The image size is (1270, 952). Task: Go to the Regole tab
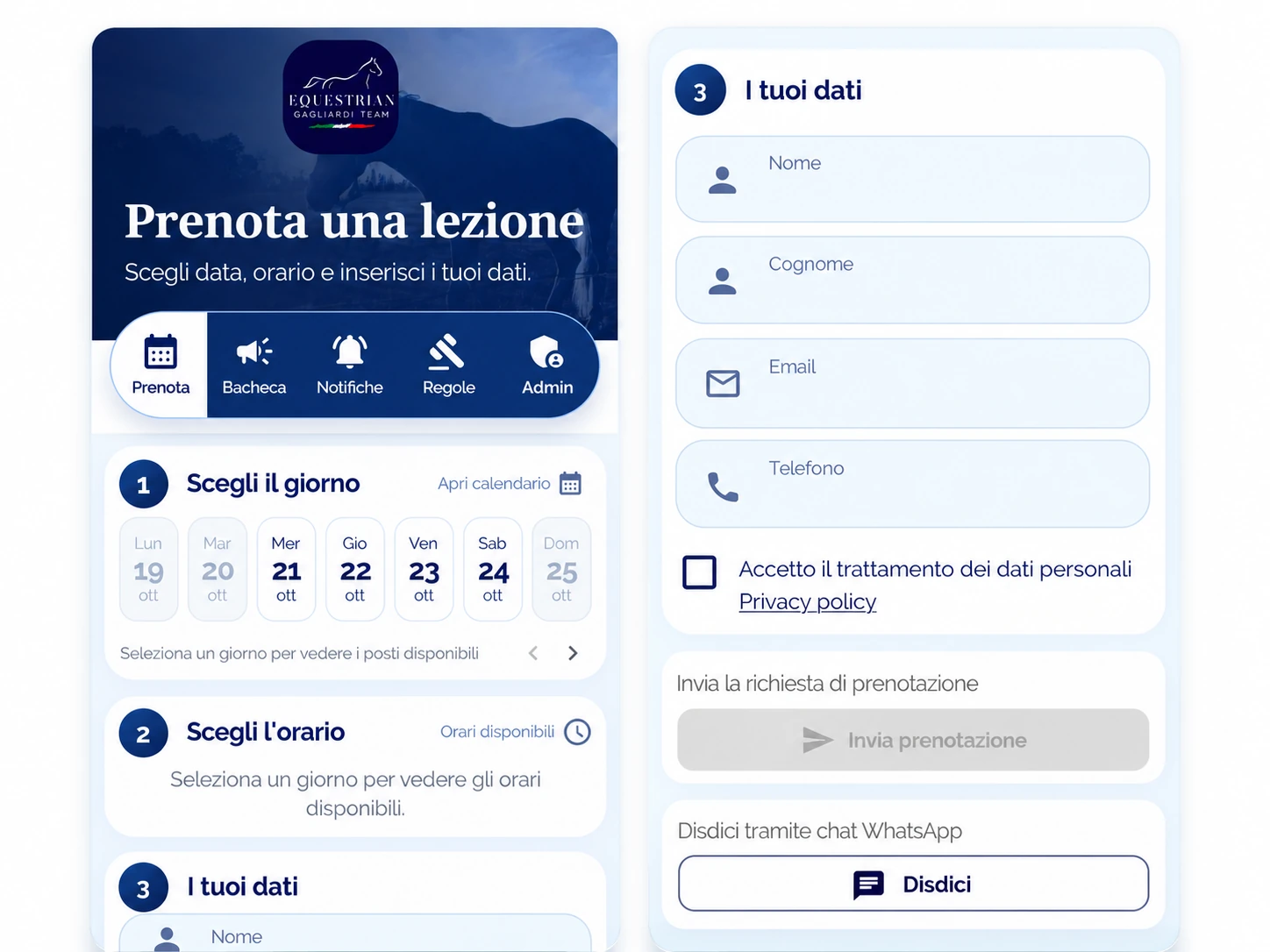[449, 365]
